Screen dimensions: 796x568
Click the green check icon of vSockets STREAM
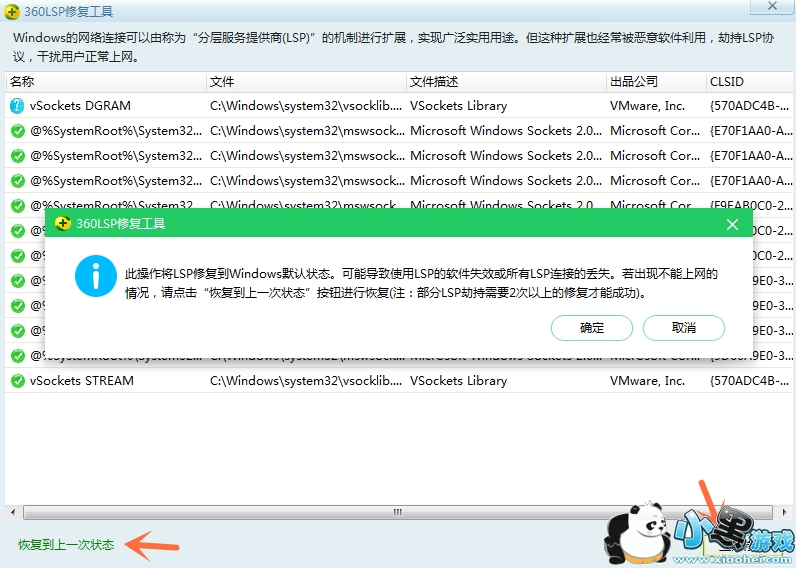(x=17, y=381)
